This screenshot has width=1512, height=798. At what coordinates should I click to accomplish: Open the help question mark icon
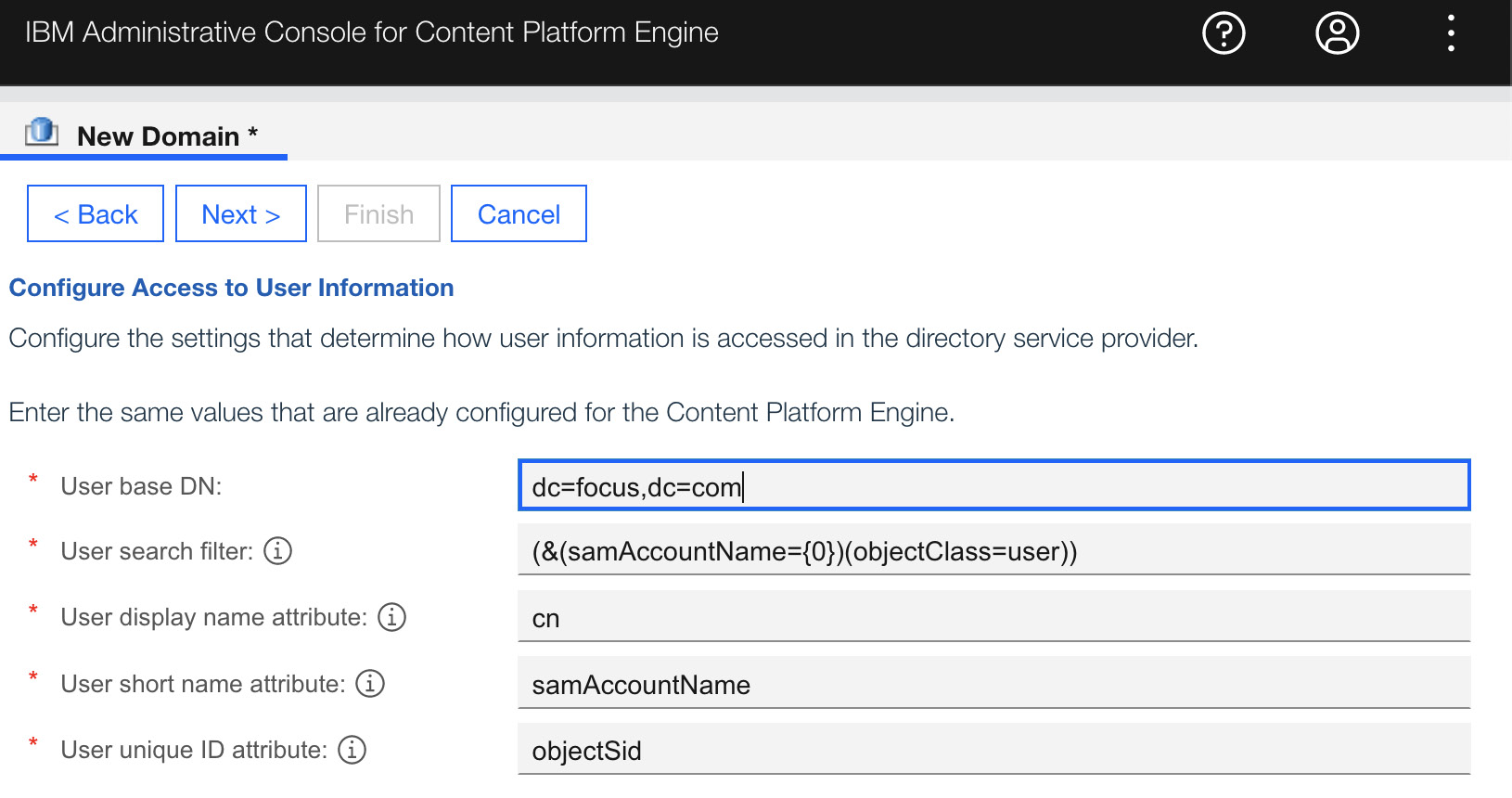coord(1224,33)
